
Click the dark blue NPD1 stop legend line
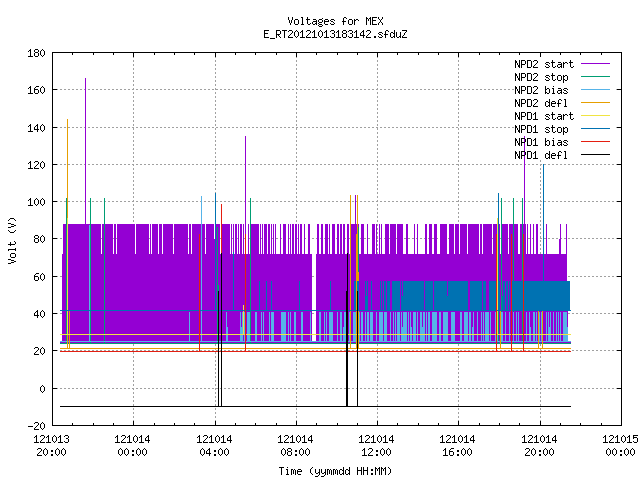(x=595, y=129)
